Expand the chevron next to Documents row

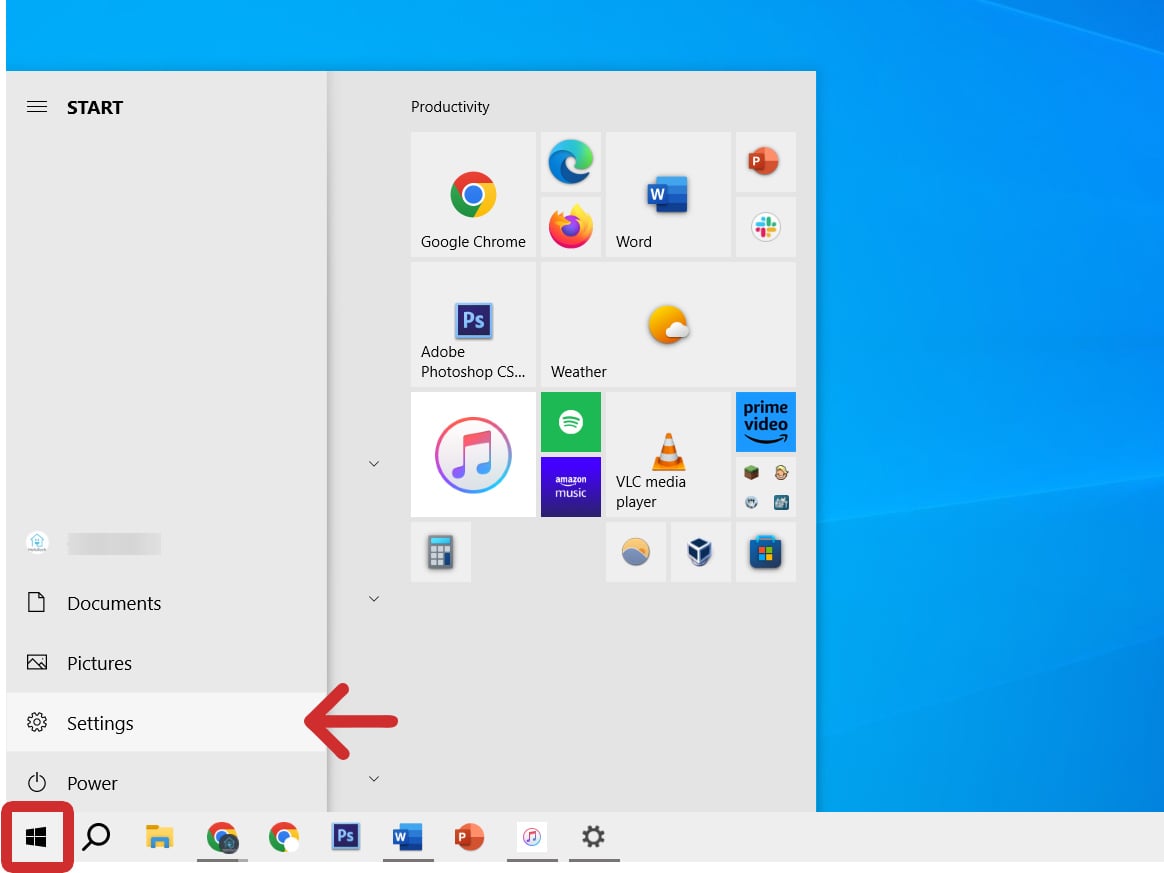pyautogui.click(x=374, y=599)
